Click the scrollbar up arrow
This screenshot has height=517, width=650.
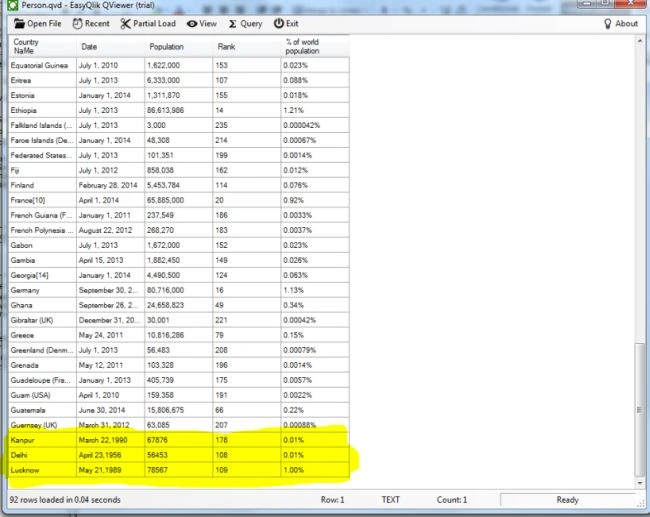640,41
